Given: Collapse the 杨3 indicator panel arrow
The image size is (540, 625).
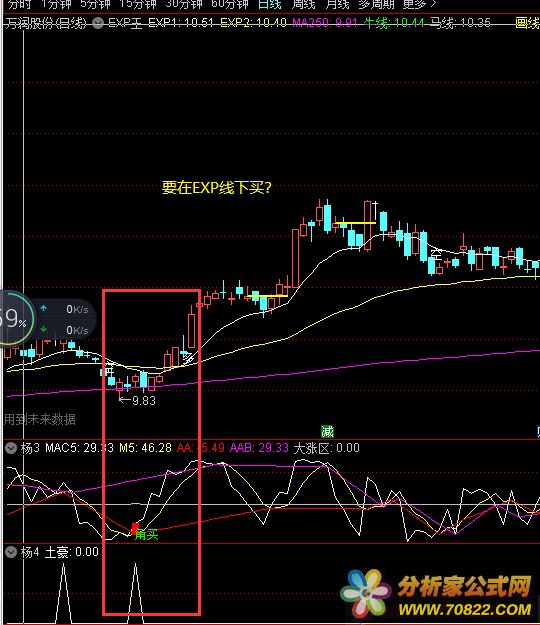Looking at the screenshot, I should click(x=11, y=448).
